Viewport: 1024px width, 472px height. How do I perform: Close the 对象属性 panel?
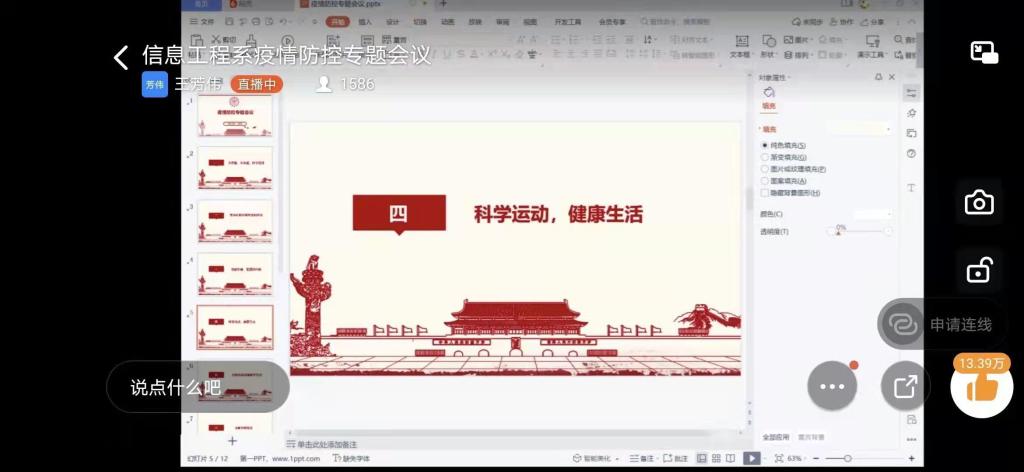tap(892, 77)
